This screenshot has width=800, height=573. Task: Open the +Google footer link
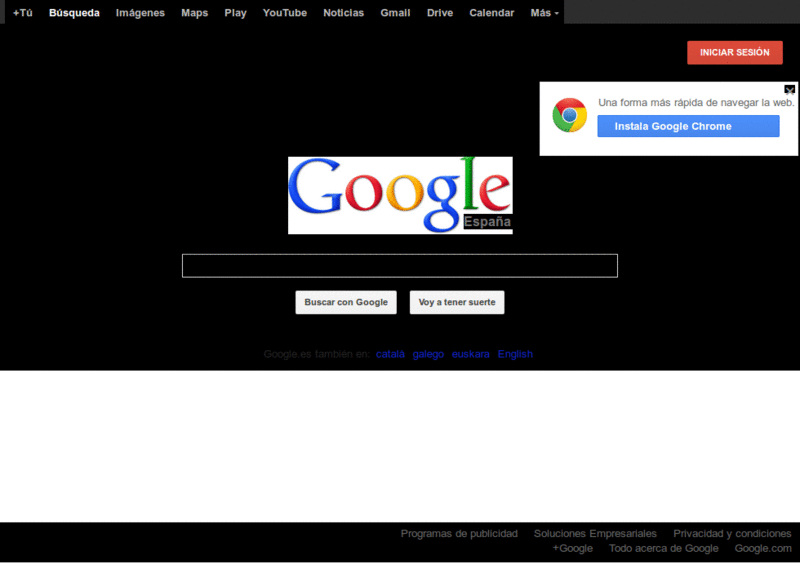(x=572, y=549)
